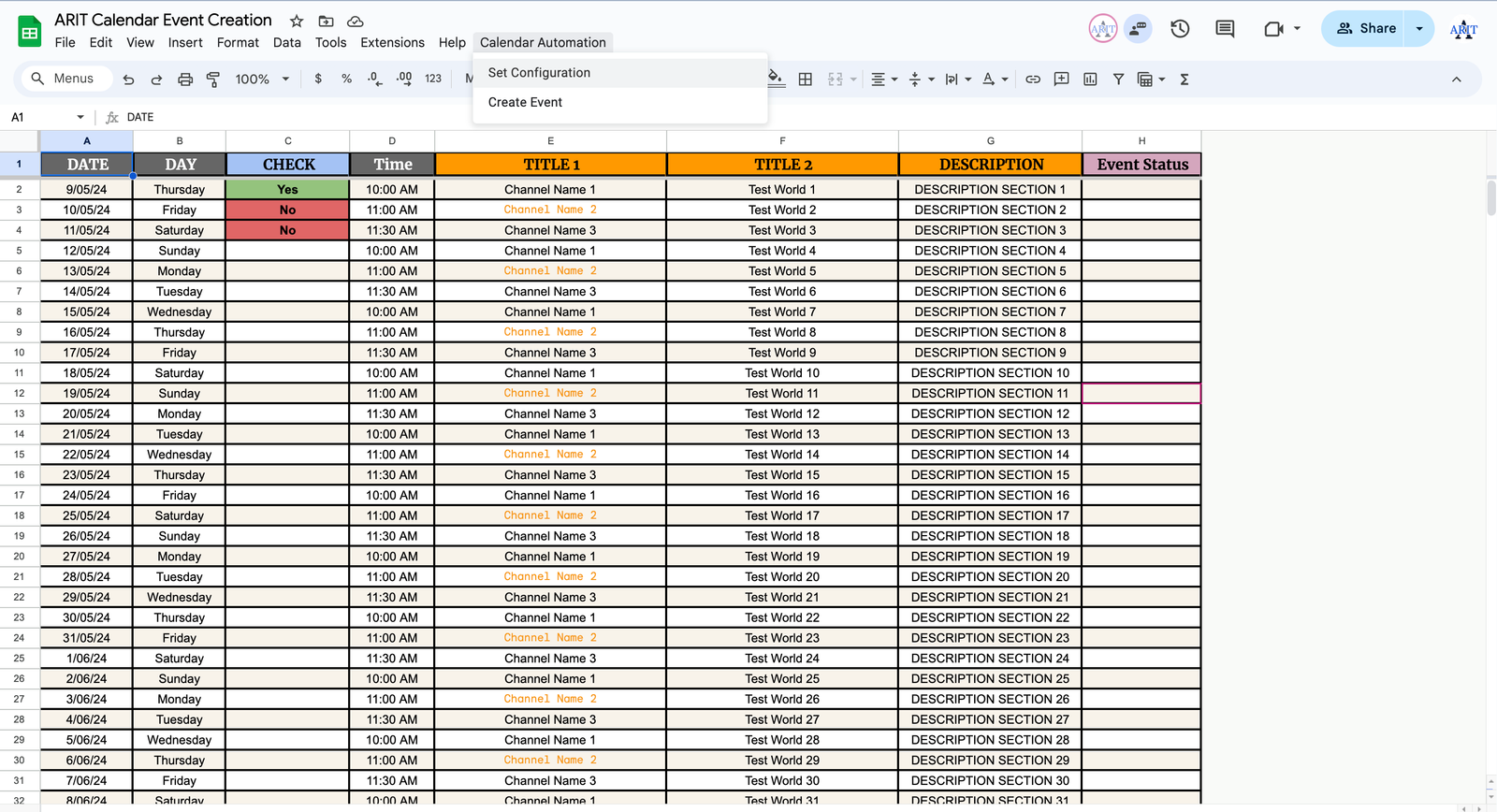This screenshot has height=812, width=1497.
Task: Check the cloud document status icon
Action: coord(356,21)
